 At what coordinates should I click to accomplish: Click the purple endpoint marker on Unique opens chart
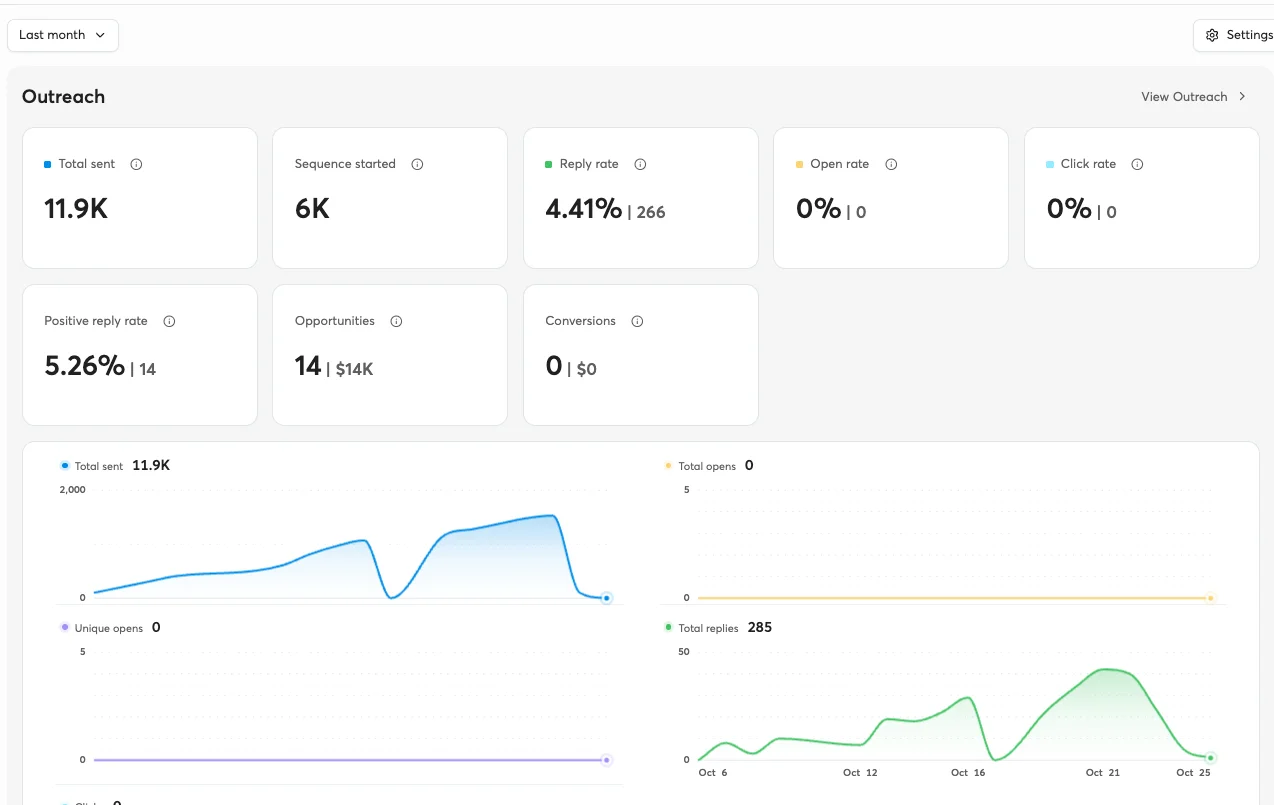tap(606, 760)
